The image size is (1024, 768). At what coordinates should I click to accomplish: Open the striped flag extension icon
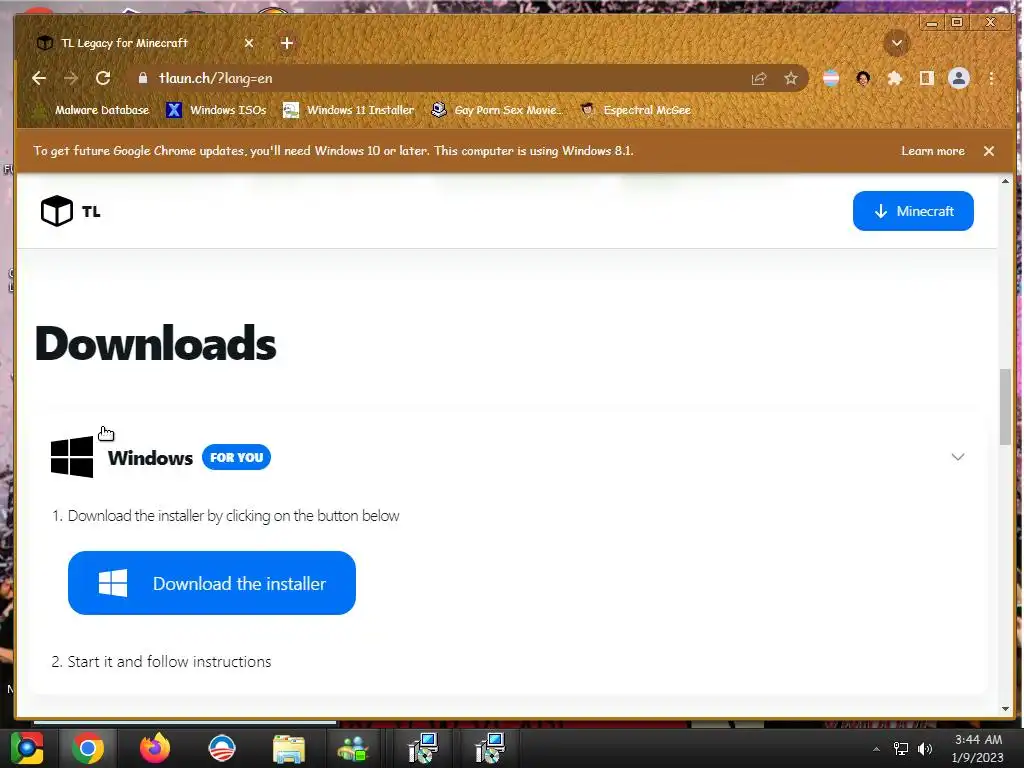831,78
